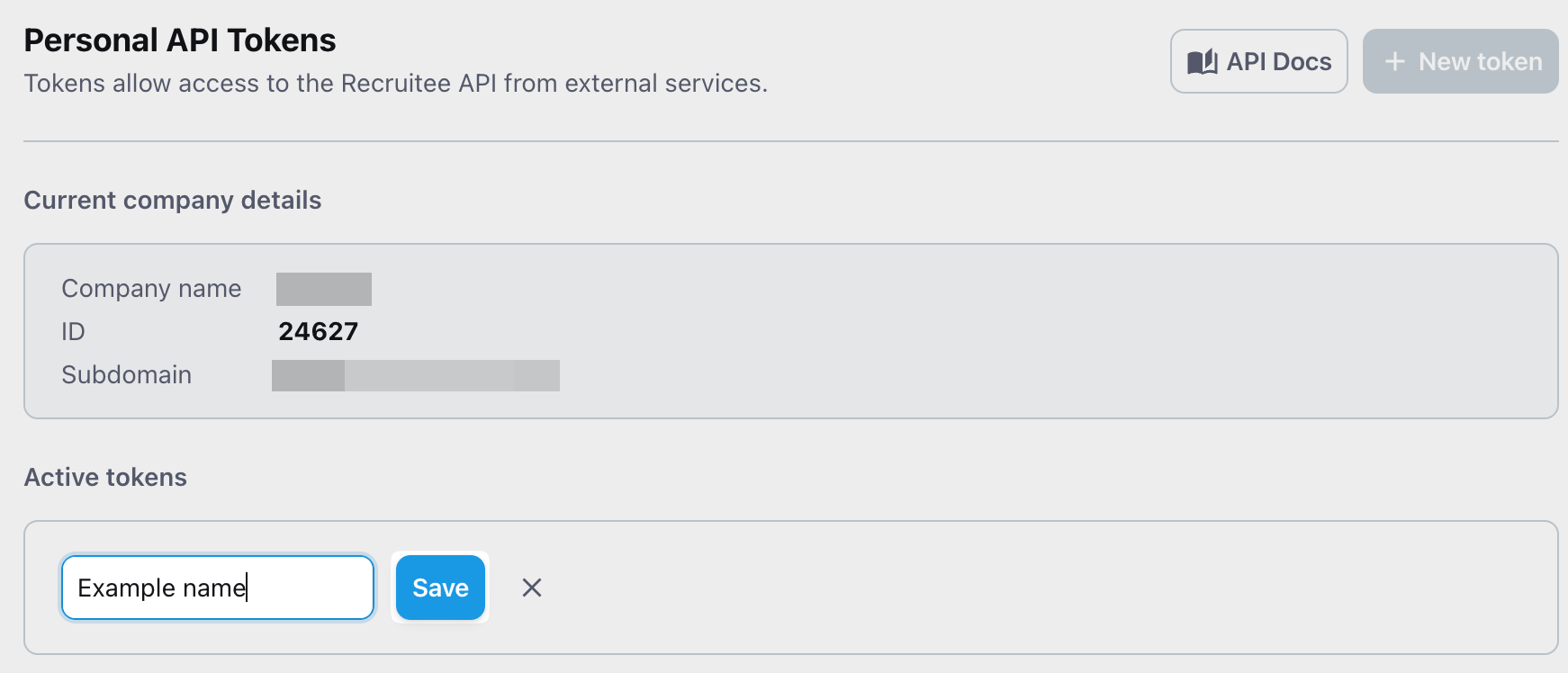Click empty area of the company details panel
This screenshot has height=673, width=1568.
(990, 331)
